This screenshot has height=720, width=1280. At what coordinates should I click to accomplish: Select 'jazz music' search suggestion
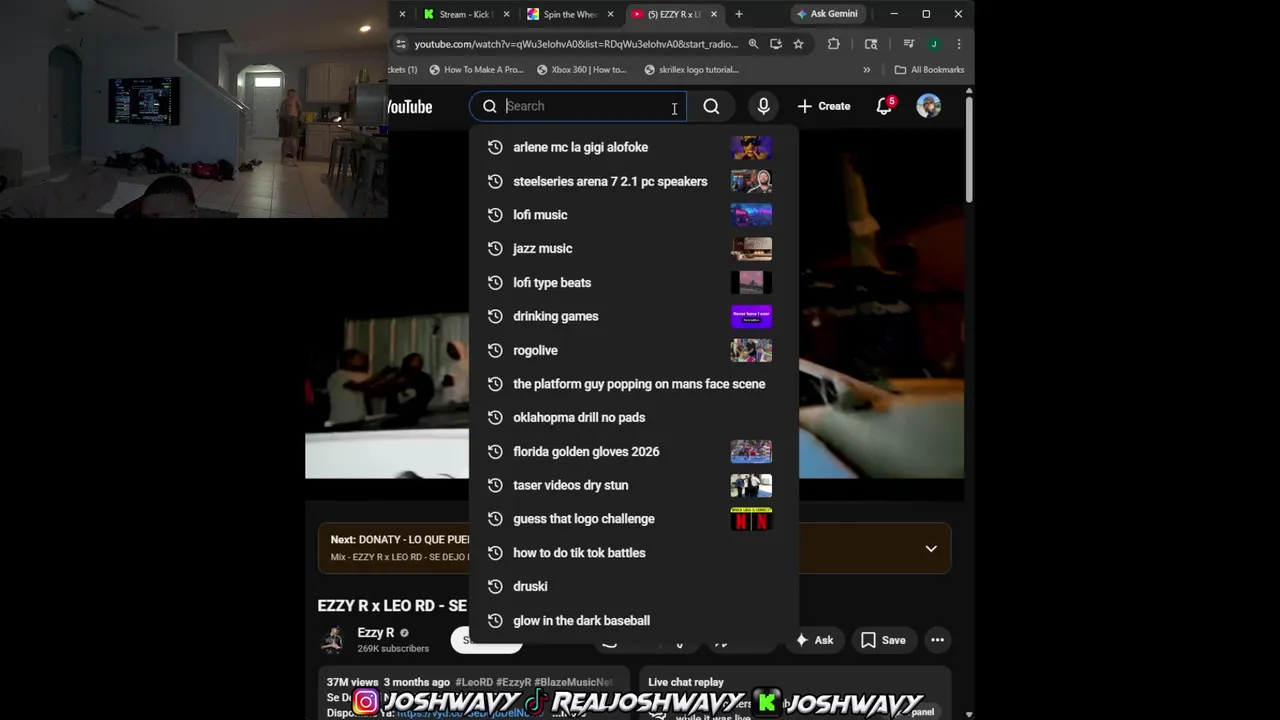(x=633, y=248)
